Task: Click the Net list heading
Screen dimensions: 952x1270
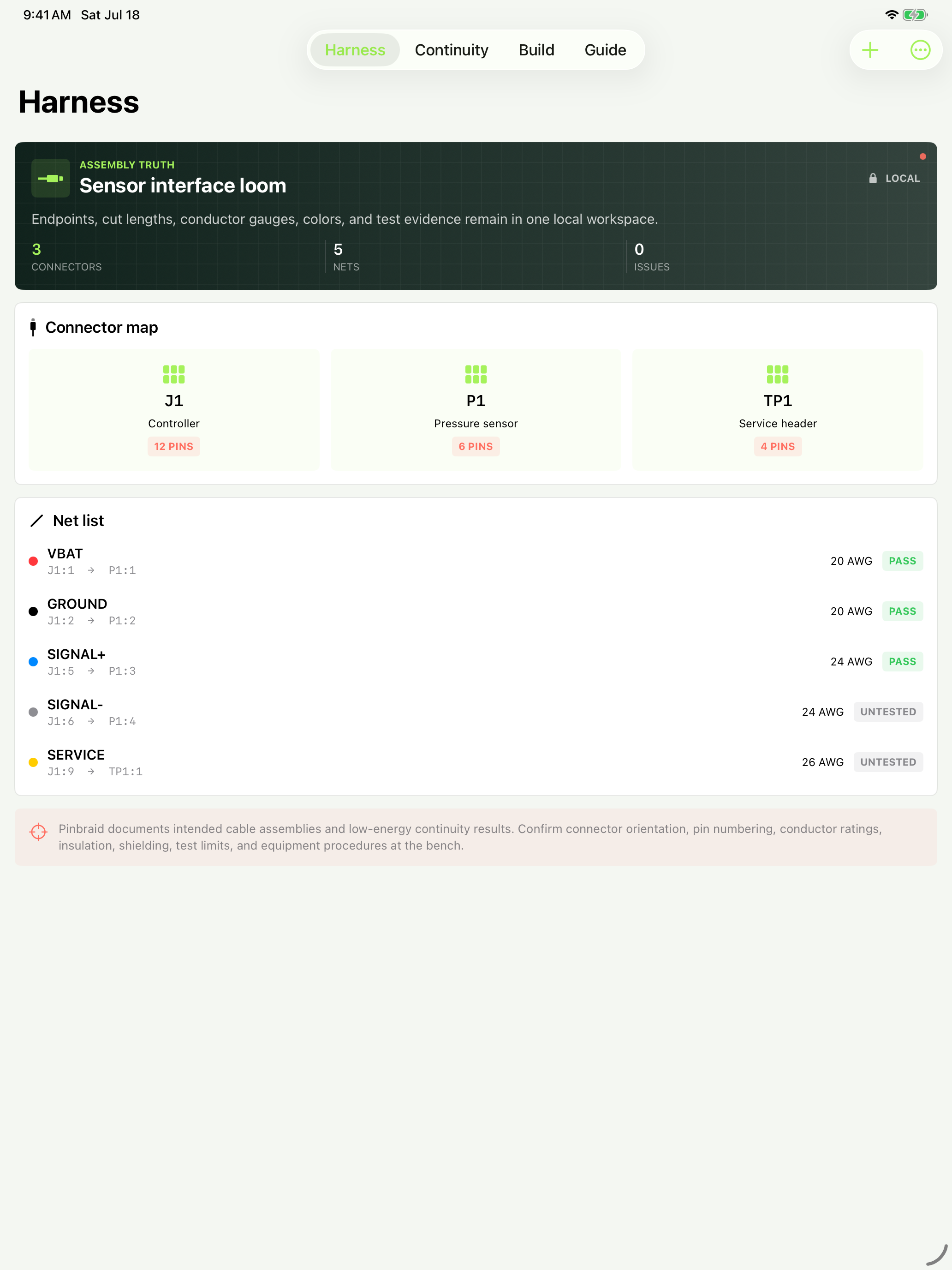Action: [78, 521]
